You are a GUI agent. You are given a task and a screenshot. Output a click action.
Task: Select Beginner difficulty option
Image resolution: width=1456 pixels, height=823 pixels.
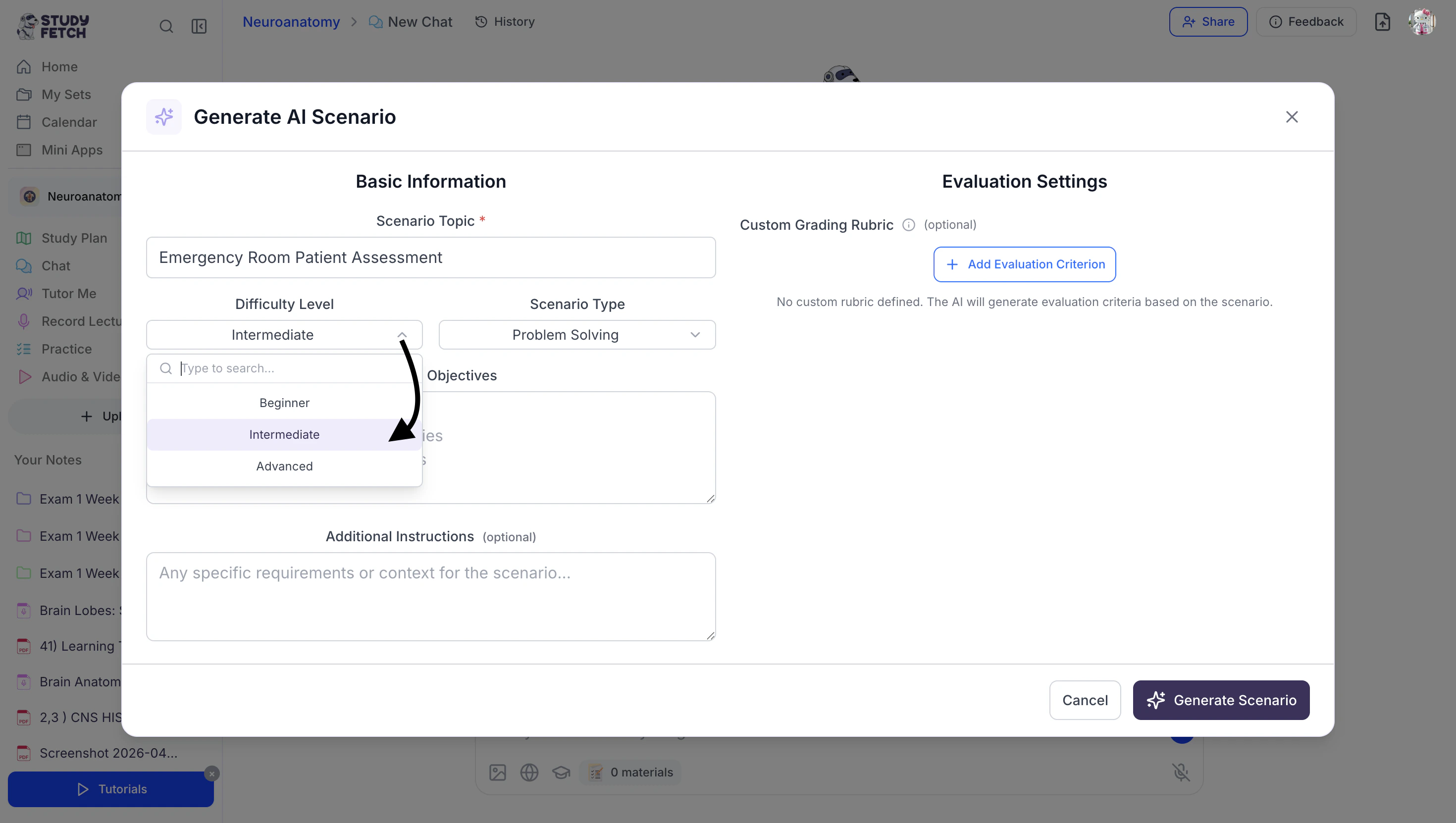[x=284, y=403]
